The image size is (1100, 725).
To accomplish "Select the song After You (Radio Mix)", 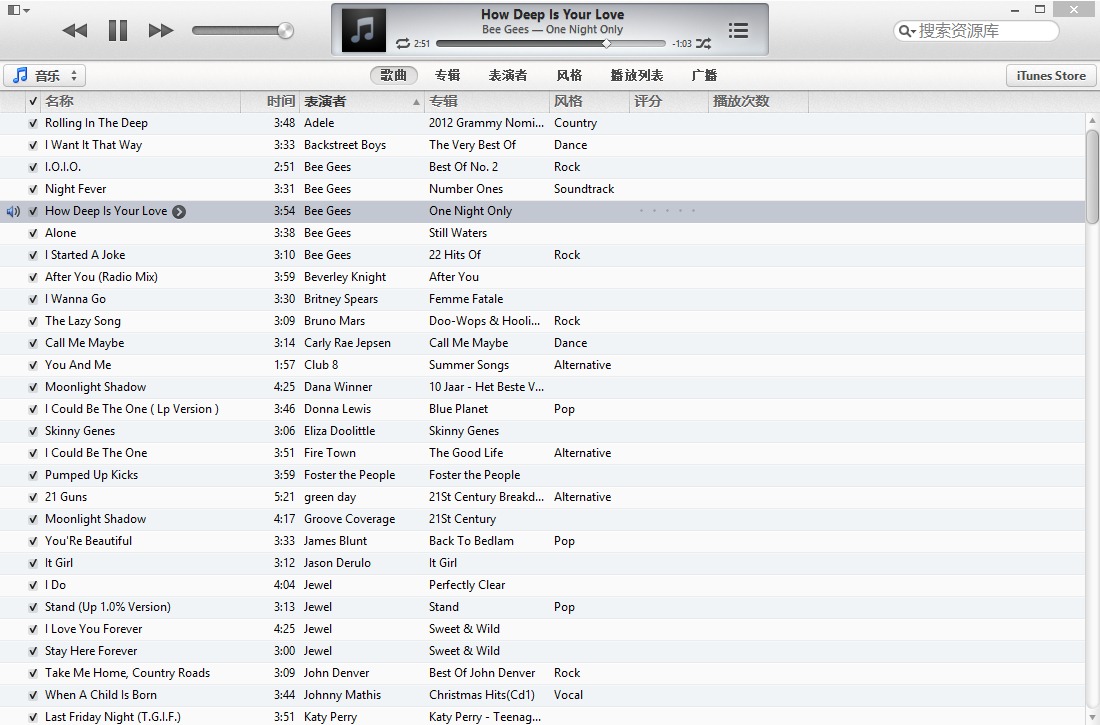I will point(101,277).
